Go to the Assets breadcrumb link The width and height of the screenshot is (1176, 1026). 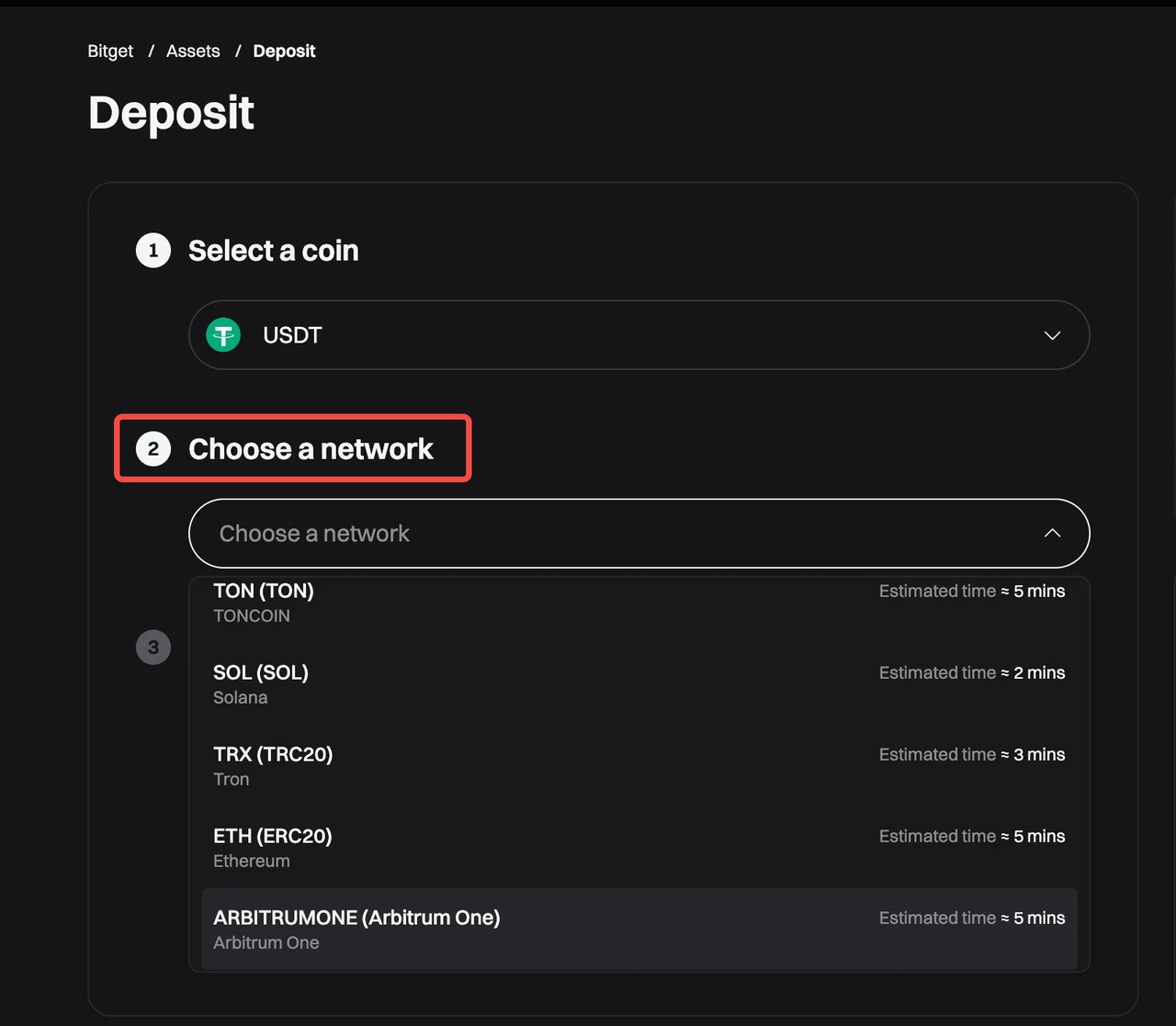pos(193,51)
